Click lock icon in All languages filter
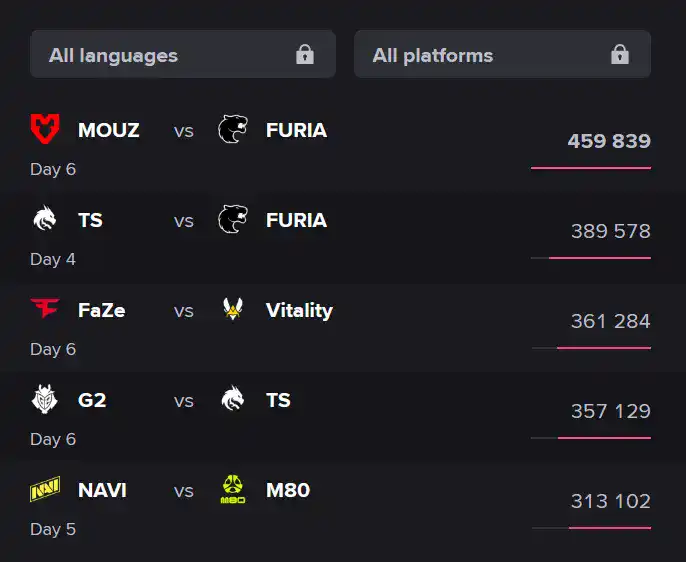The width and height of the screenshot is (686, 562). coord(305,55)
